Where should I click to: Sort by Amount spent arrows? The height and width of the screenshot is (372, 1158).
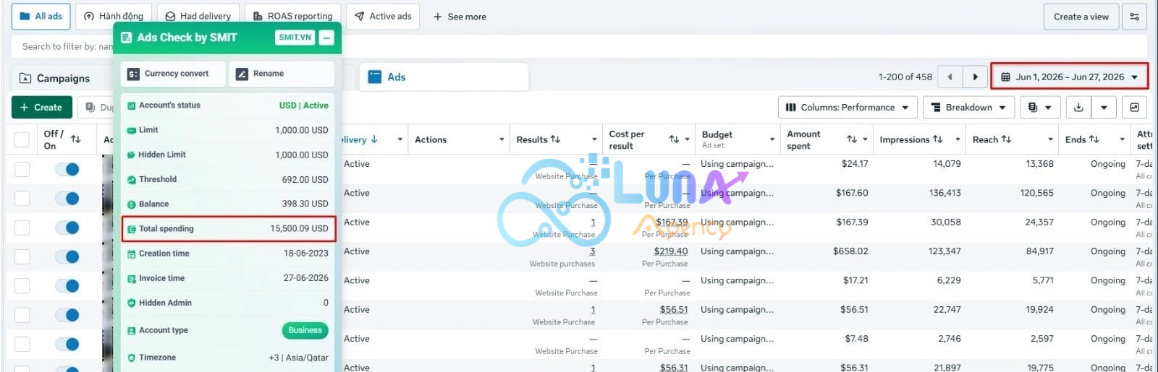[x=852, y=140]
